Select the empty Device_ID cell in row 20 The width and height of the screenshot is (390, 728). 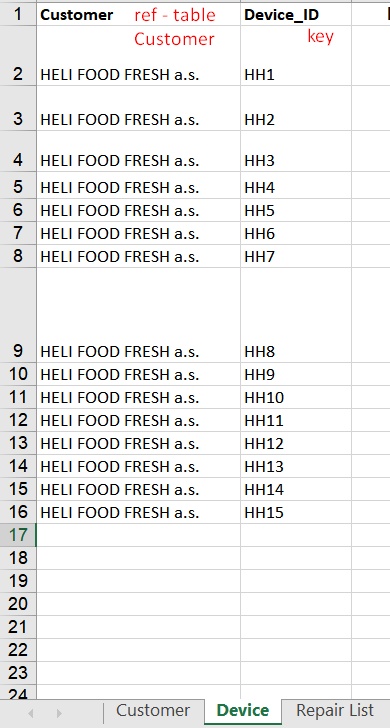coord(296,604)
